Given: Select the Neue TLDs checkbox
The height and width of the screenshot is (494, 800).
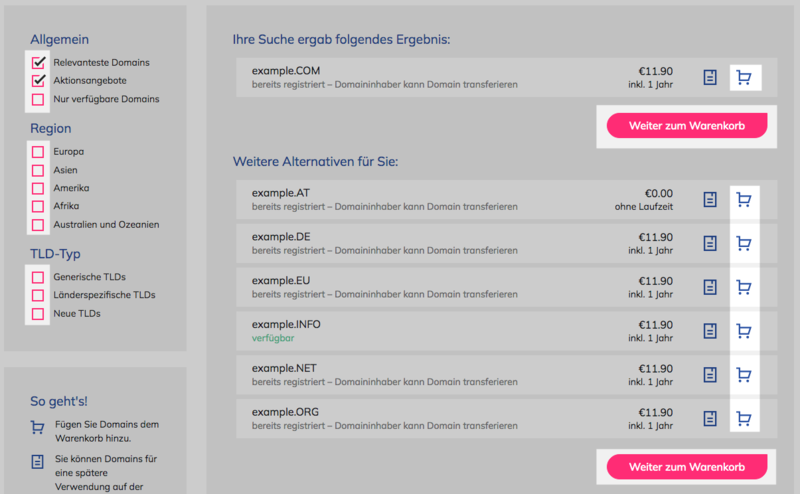Looking at the screenshot, I should [x=38, y=314].
